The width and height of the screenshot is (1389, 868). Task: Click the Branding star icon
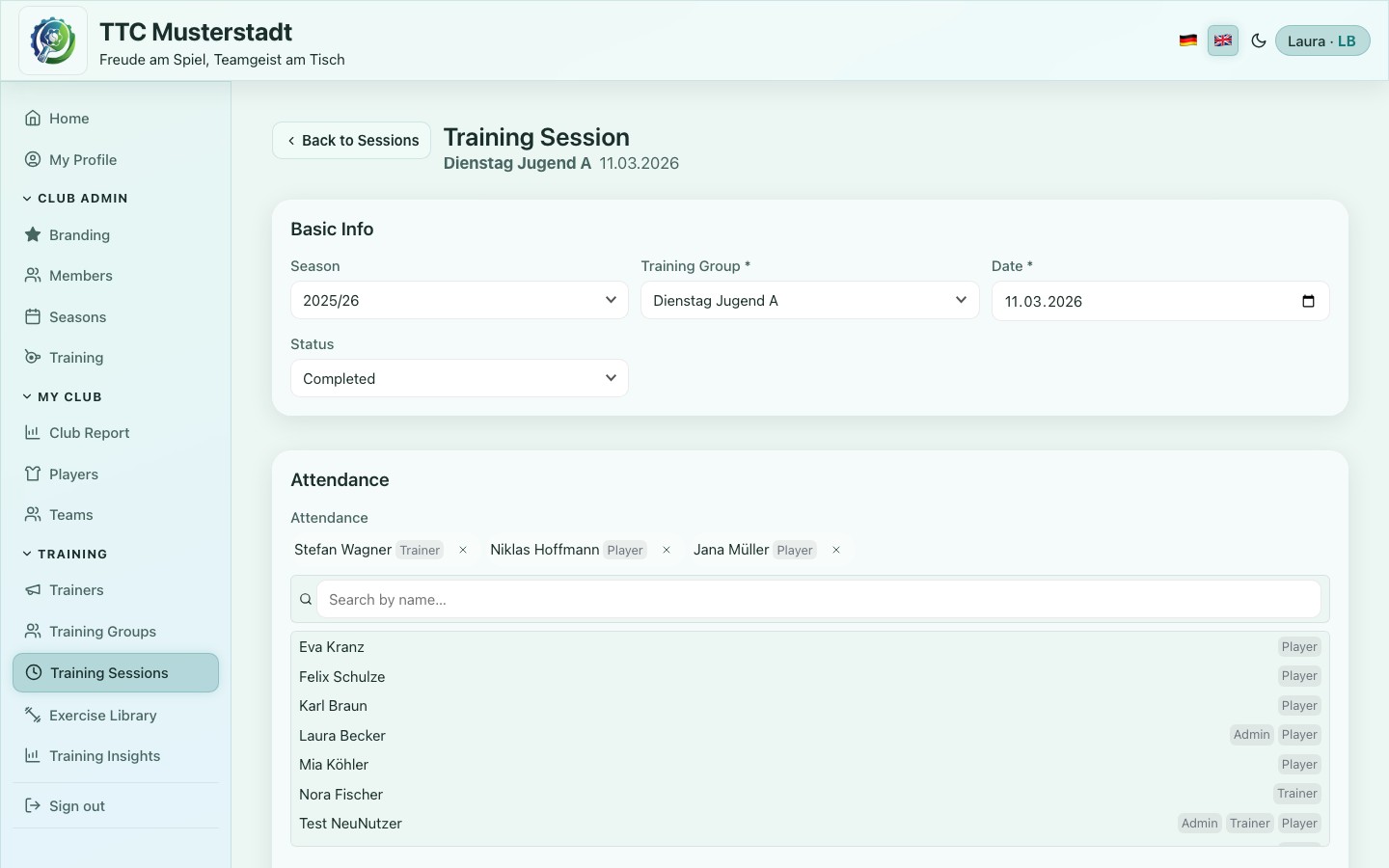point(33,234)
